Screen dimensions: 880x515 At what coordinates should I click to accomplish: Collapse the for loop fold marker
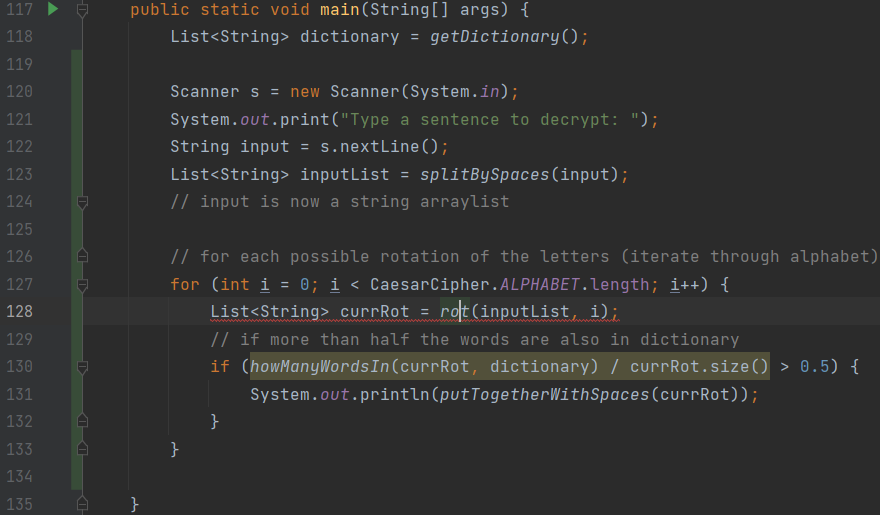(82, 285)
